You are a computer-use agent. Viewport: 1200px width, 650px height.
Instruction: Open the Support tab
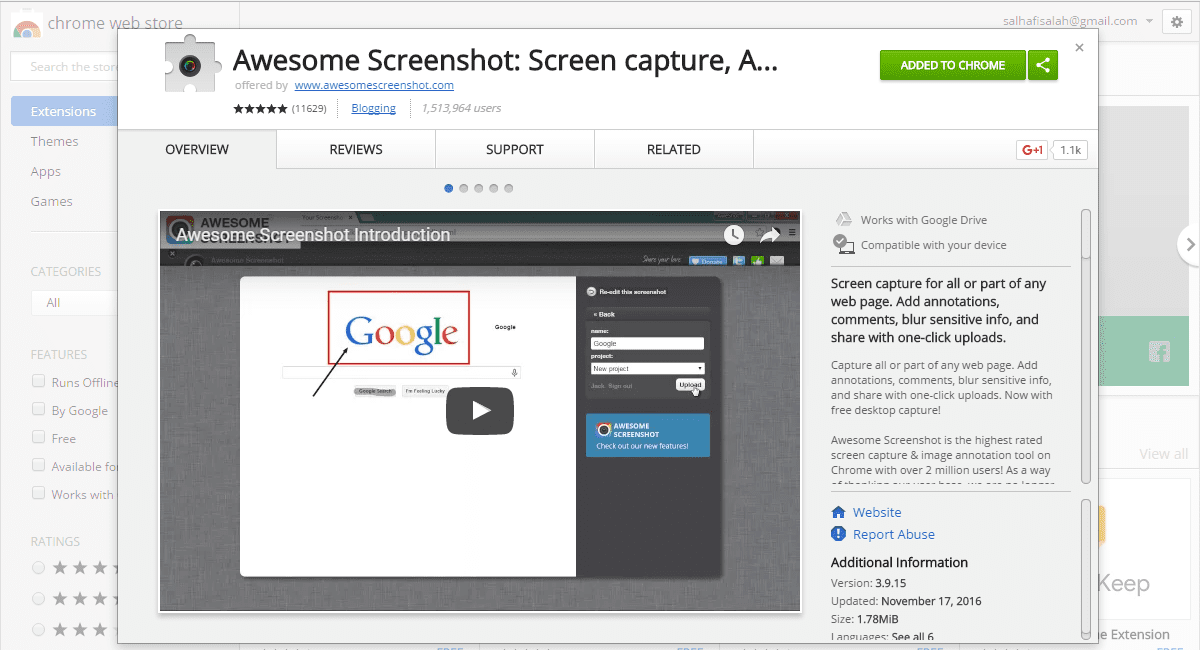pos(515,149)
